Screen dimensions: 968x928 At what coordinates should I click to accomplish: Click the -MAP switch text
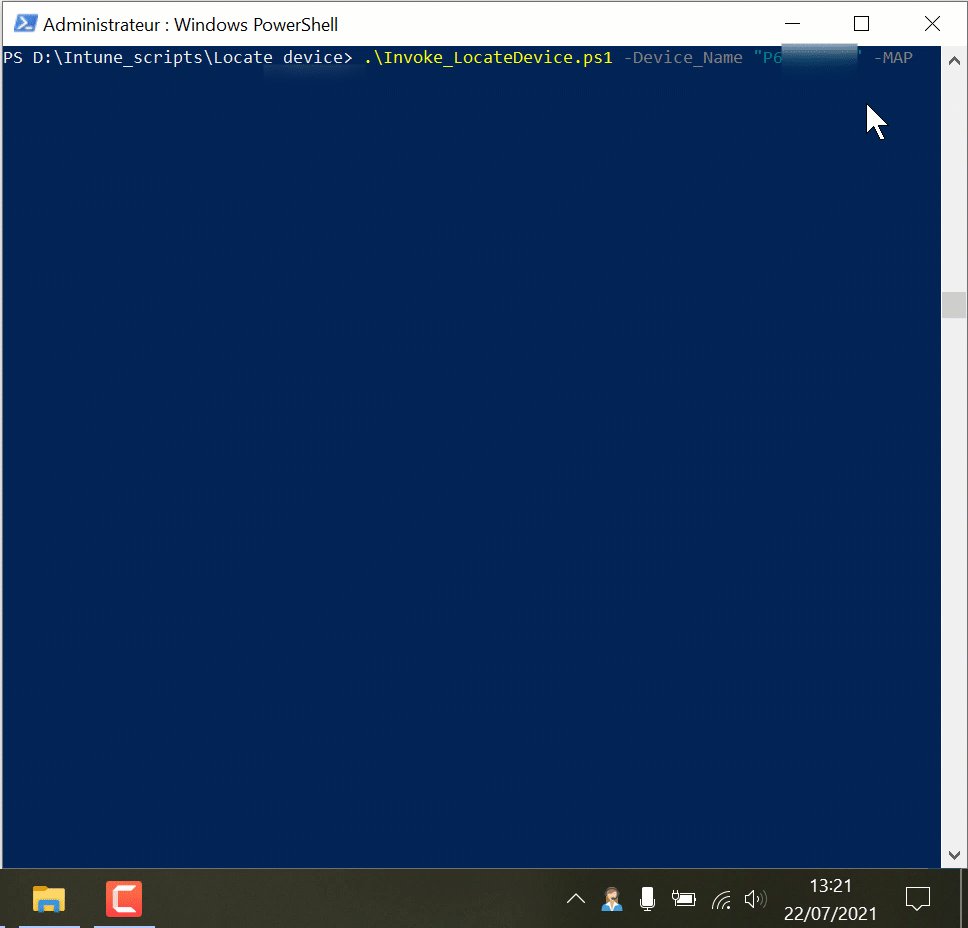[893, 57]
